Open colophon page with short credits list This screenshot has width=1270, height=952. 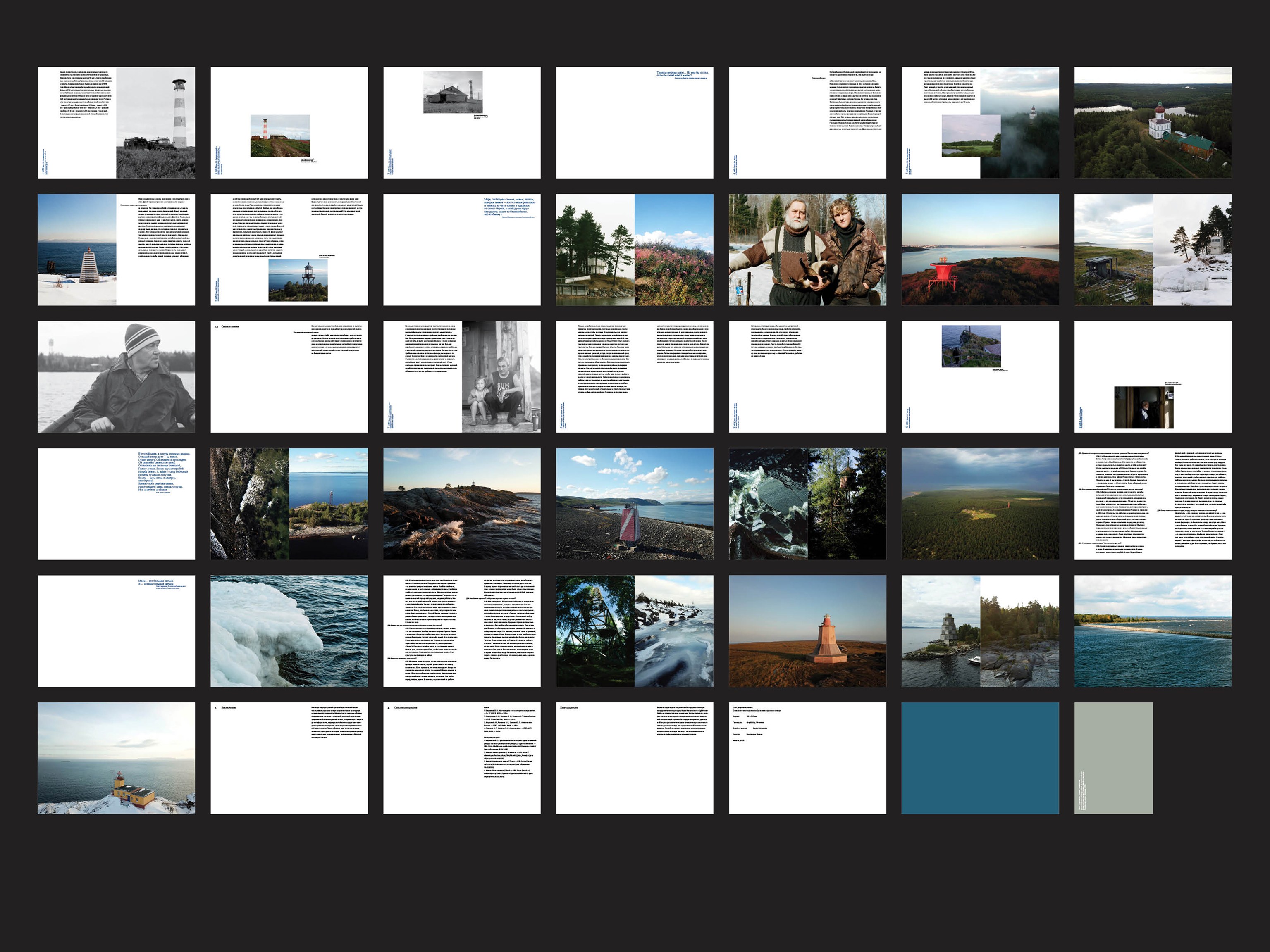pos(807,758)
